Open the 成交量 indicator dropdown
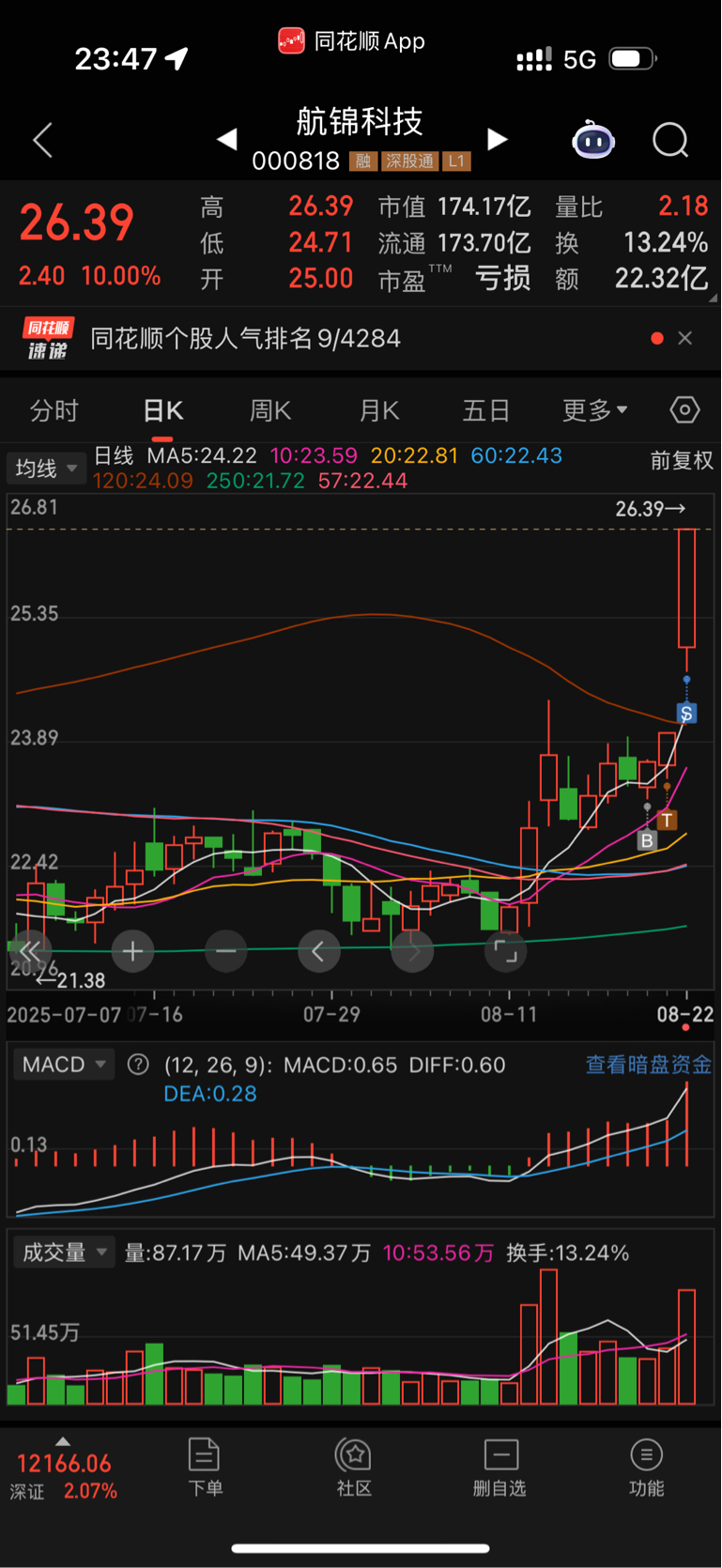Screen dimensions: 722x1568 [64, 1253]
